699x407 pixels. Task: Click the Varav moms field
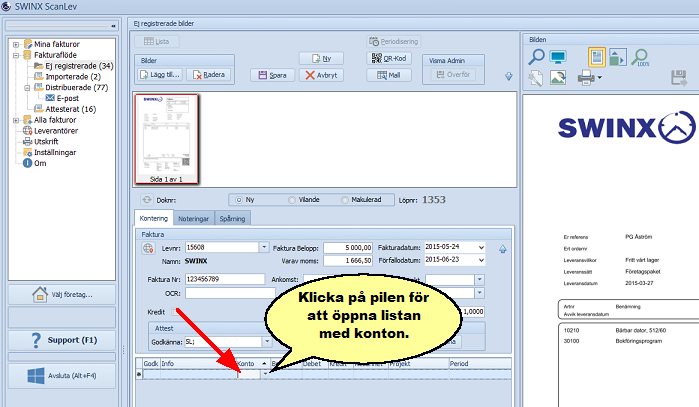click(348, 260)
